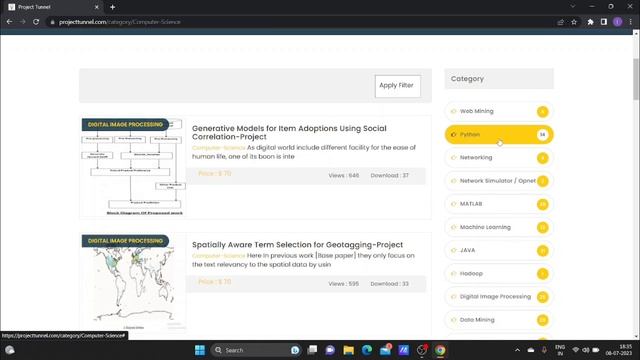This screenshot has height=360, width=640.
Task: Switch to Chrome on taskbar
Action: [440, 350]
